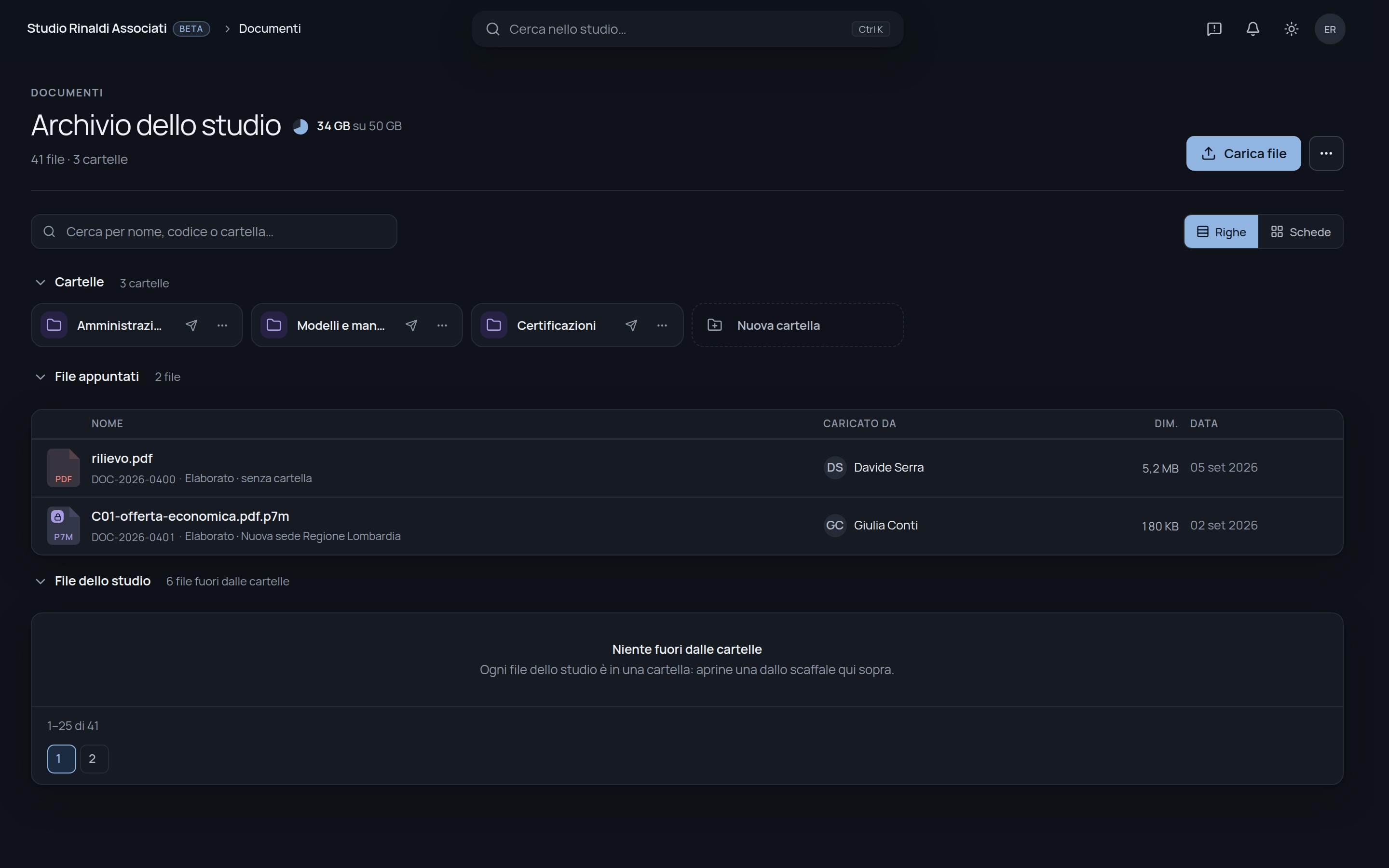Open the feedback message icon in header

(1214, 29)
